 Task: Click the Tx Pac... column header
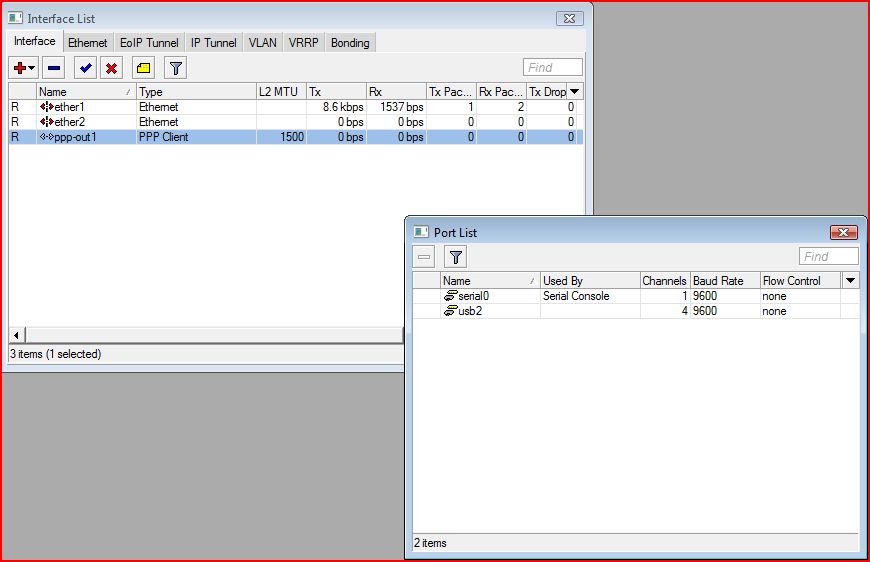[x=451, y=92]
